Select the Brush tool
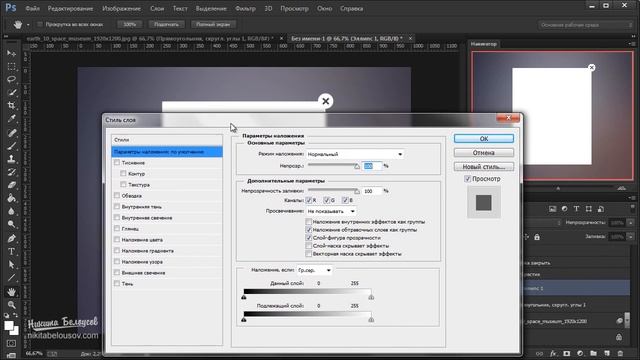Viewport: 640px width, 360px height. tap(11, 146)
